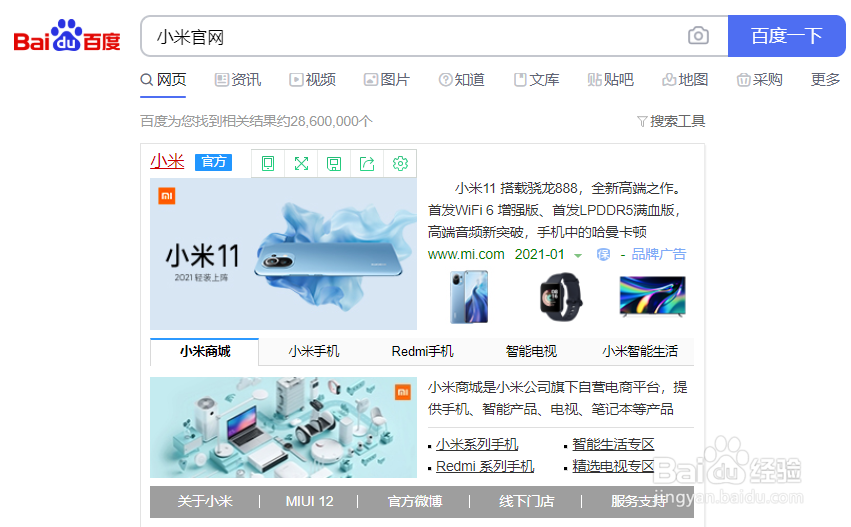Screen dimensions: 851x527
Task: Select the 小米智能生活 tab
Action: [x=639, y=351]
